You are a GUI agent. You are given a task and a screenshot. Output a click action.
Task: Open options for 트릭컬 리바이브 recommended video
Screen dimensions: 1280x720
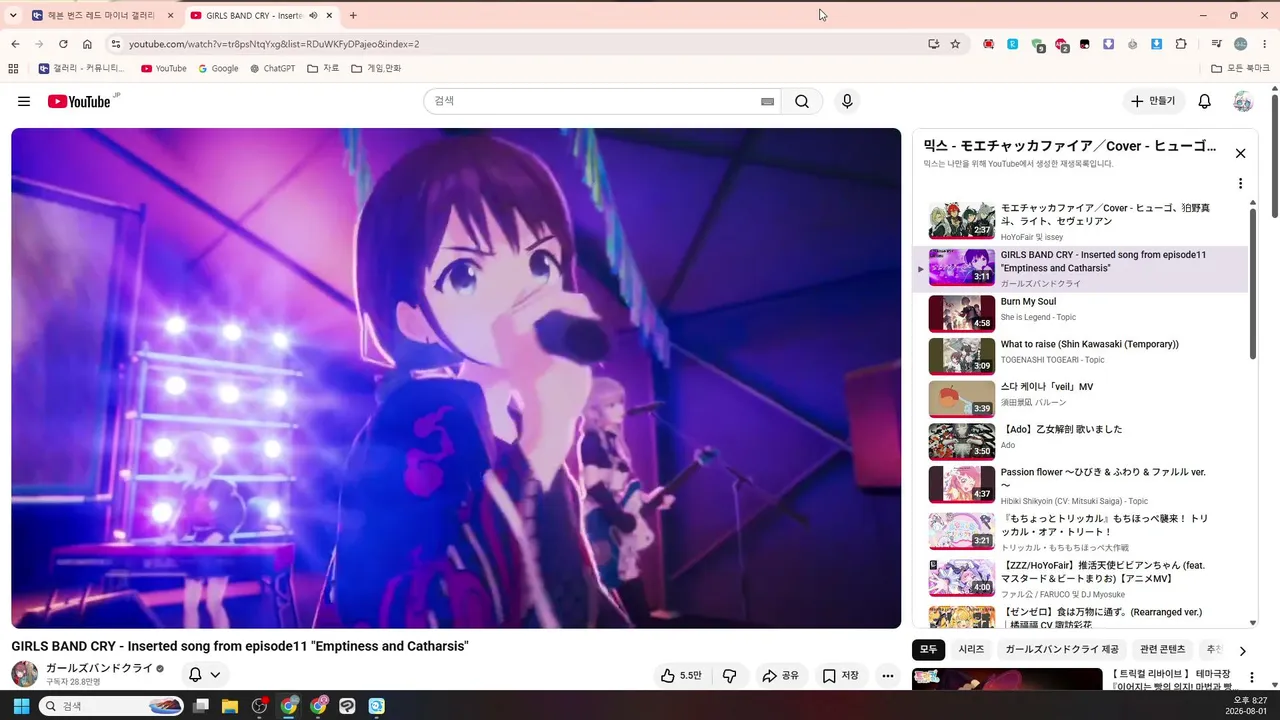pyautogui.click(x=1251, y=678)
